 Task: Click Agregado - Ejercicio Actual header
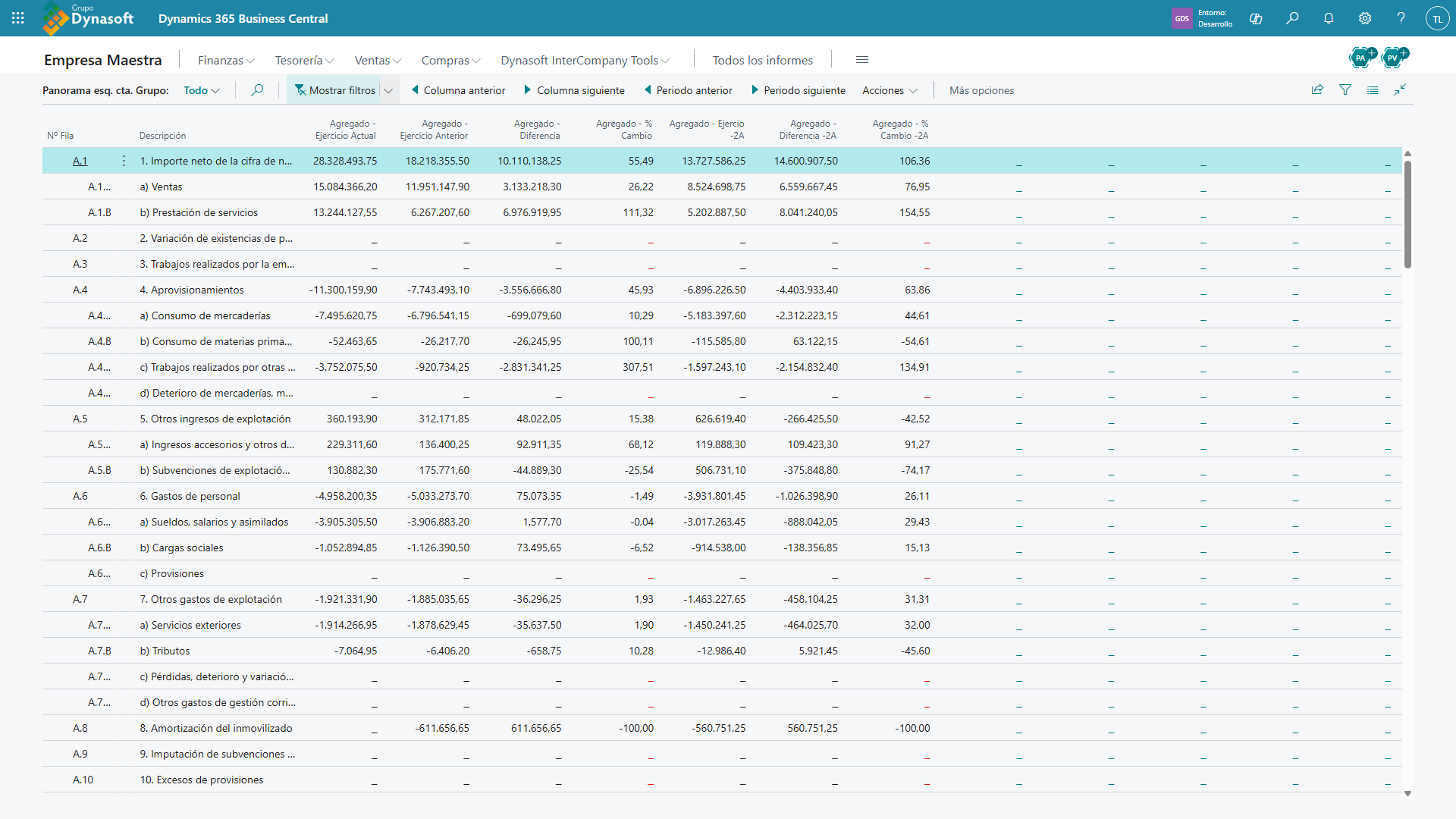click(346, 130)
